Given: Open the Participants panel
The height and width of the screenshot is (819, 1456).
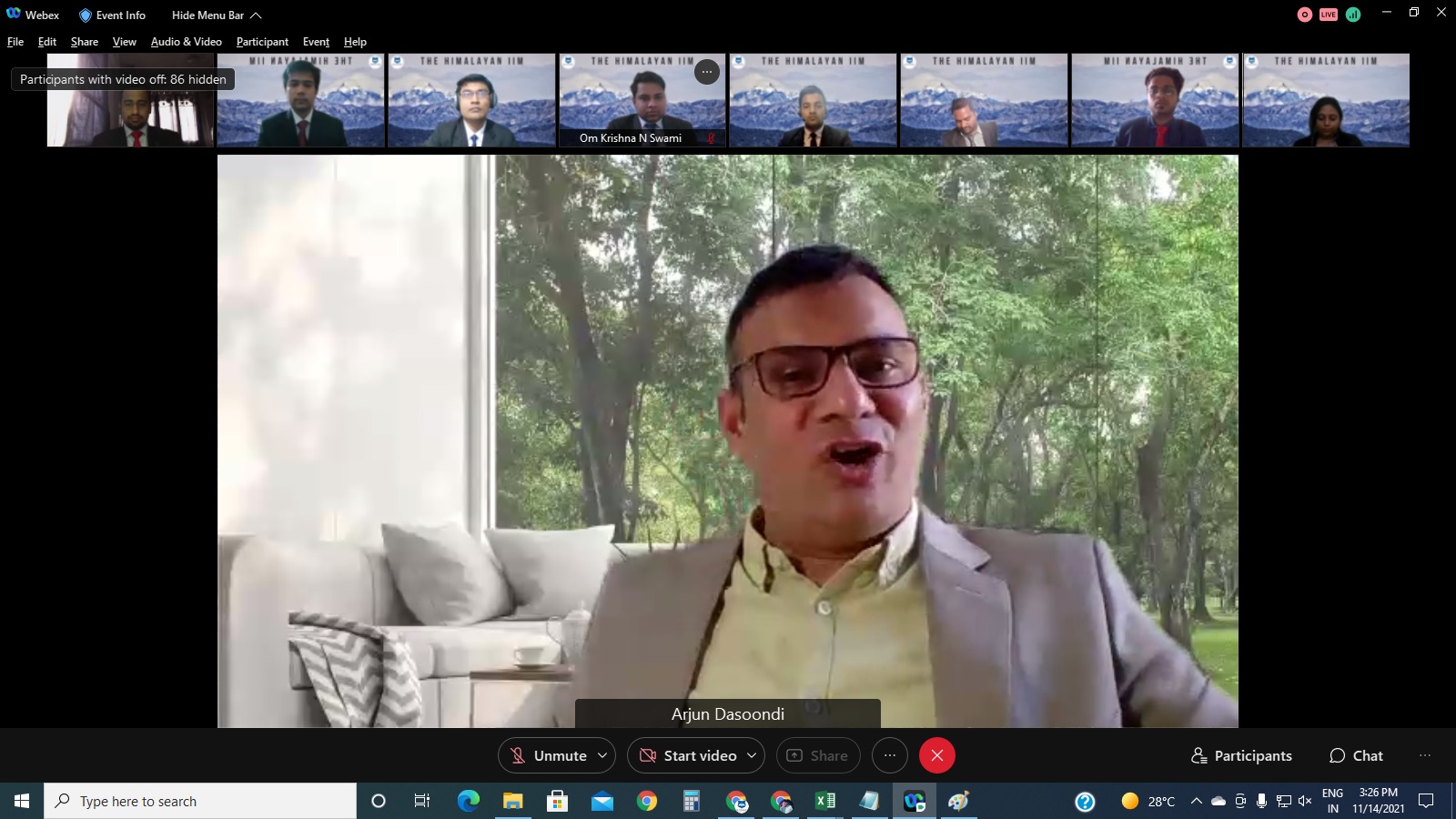Looking at the screenshot, I should [1242, 755].
